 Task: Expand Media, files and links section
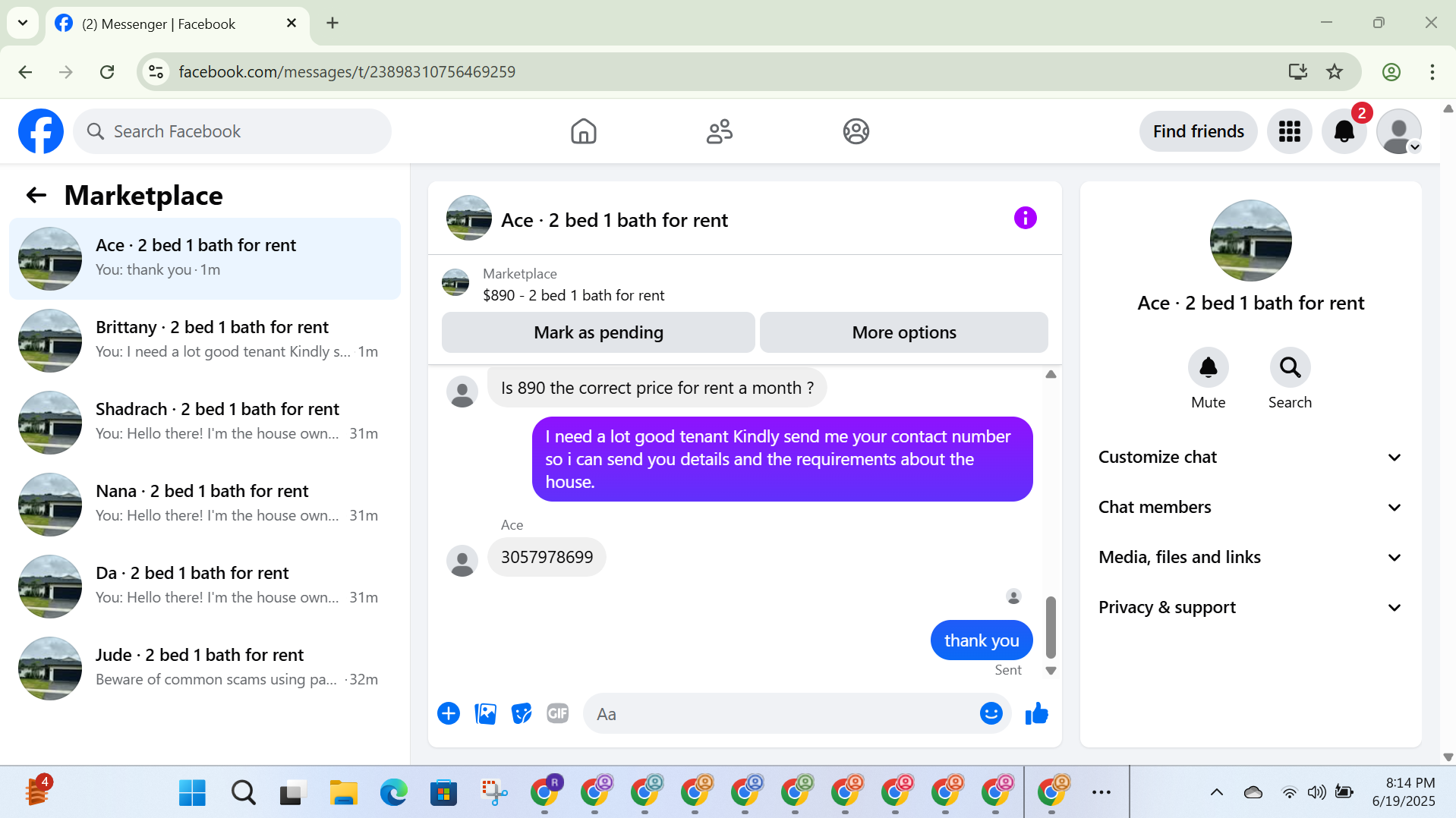click(x=1250, y=557)
